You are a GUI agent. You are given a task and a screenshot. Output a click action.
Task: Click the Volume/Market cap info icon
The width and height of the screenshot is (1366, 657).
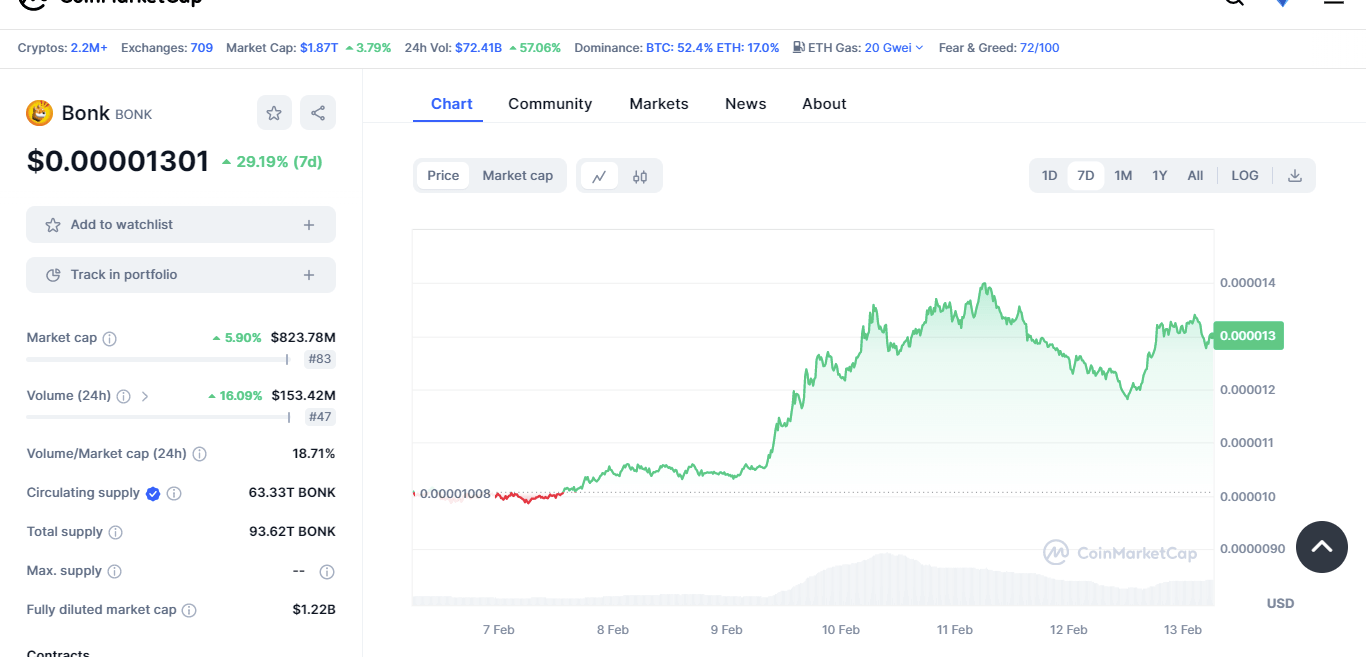[x=199, y=454]
